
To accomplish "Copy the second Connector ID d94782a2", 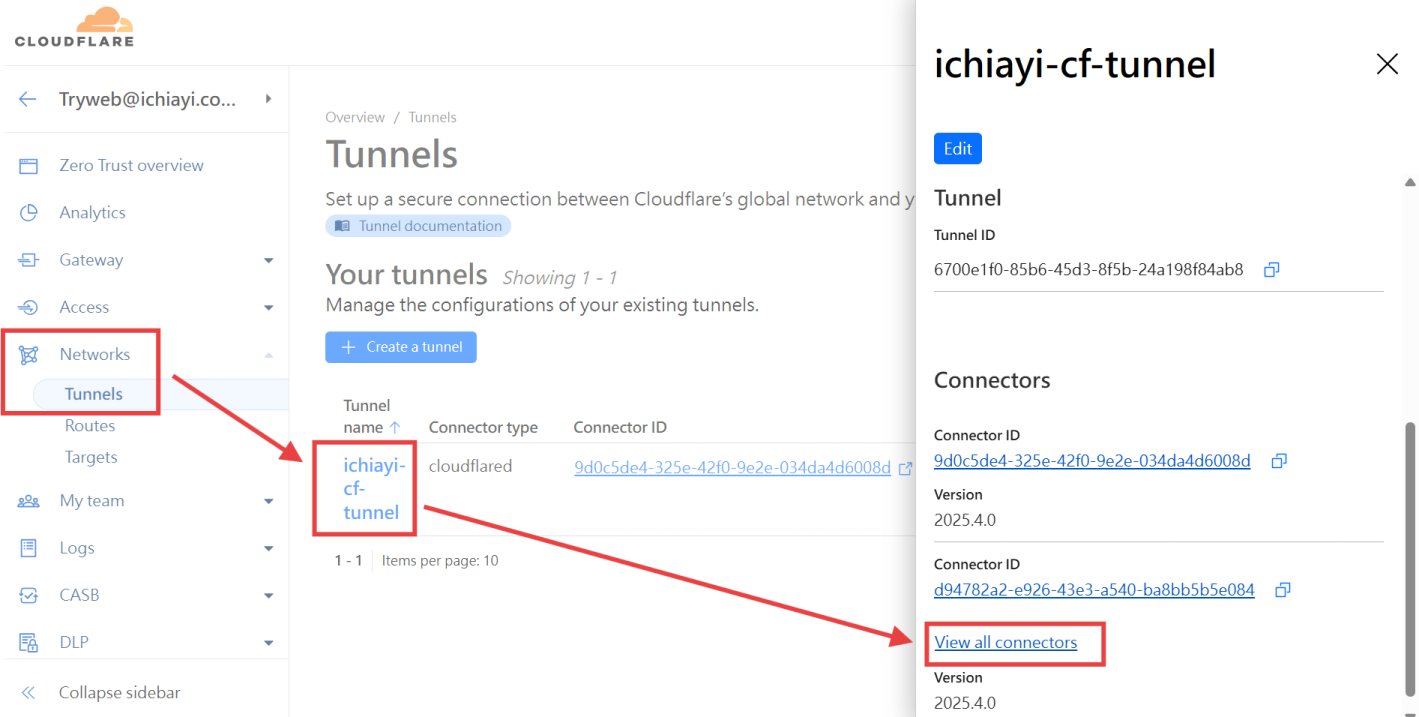I will point(1283,590).
